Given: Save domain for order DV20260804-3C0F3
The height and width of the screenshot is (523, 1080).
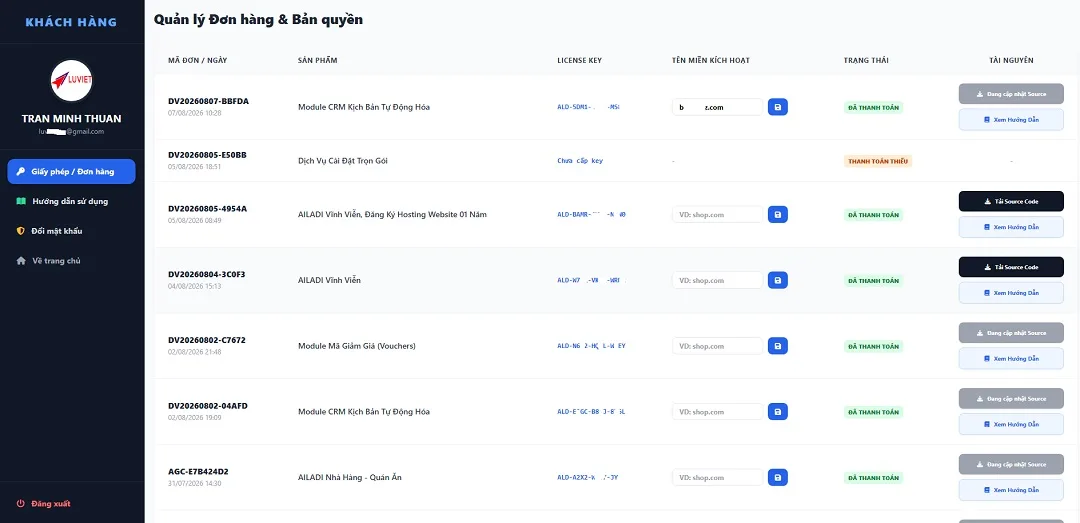Looking at the screenshot, I should pos(778,280).
